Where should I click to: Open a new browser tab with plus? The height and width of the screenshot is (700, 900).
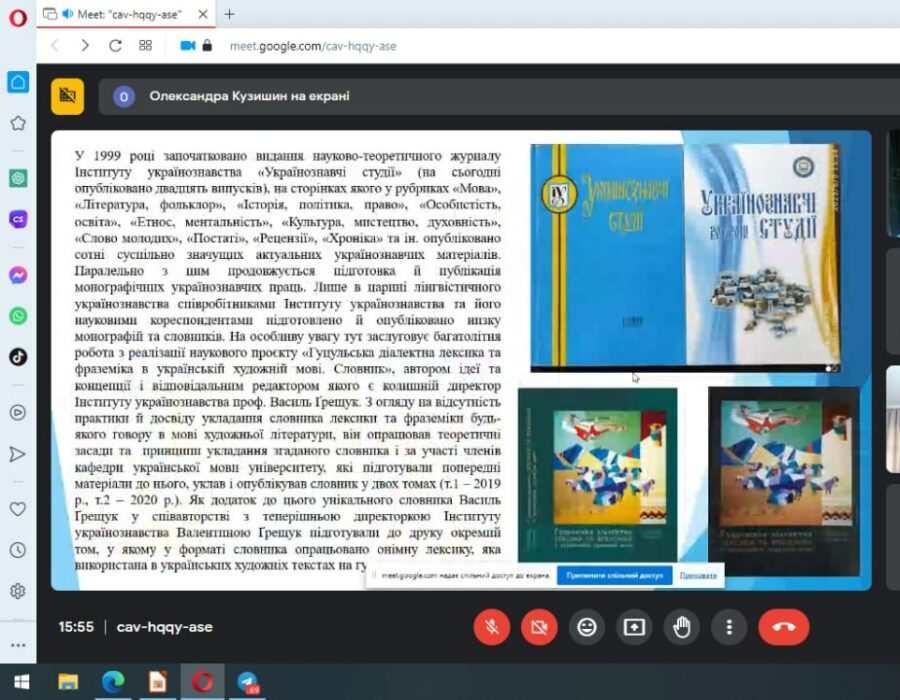(x=229, y=14)
